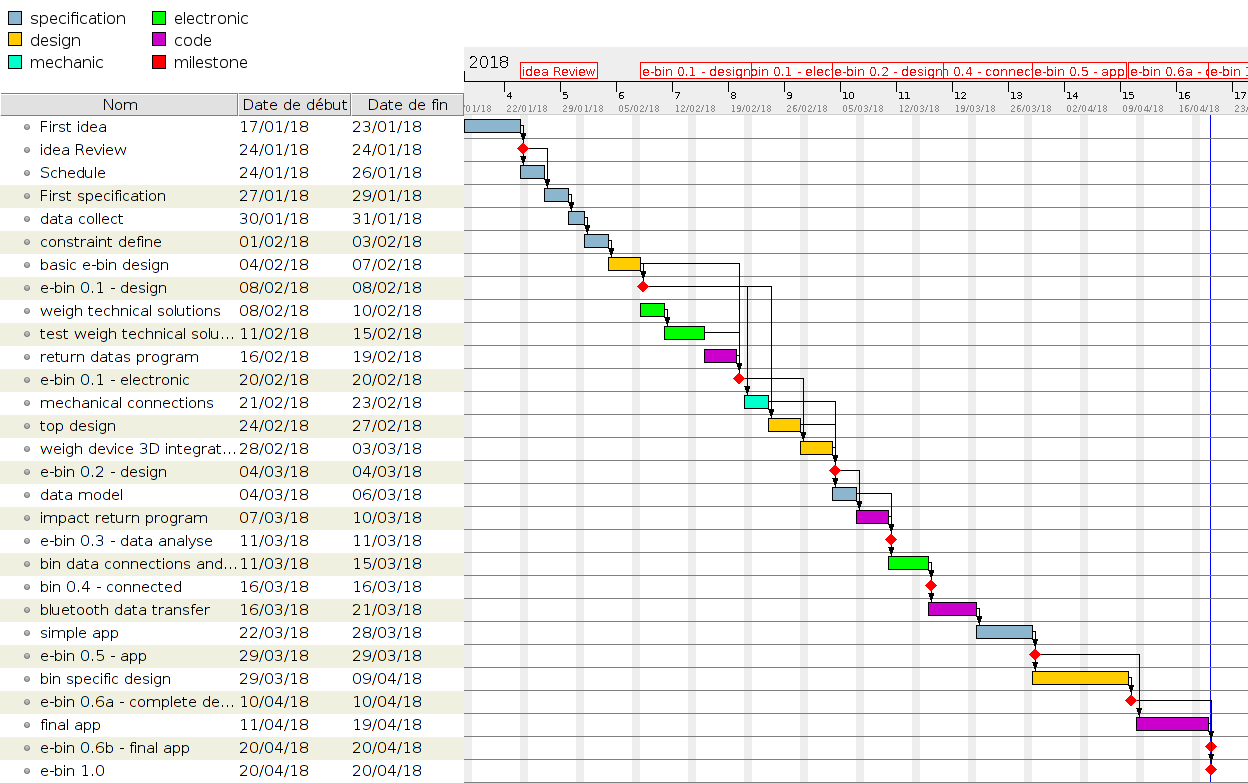Click the weigh technical solutions green bar
1248x783 pixels.
tap(652, 310)
